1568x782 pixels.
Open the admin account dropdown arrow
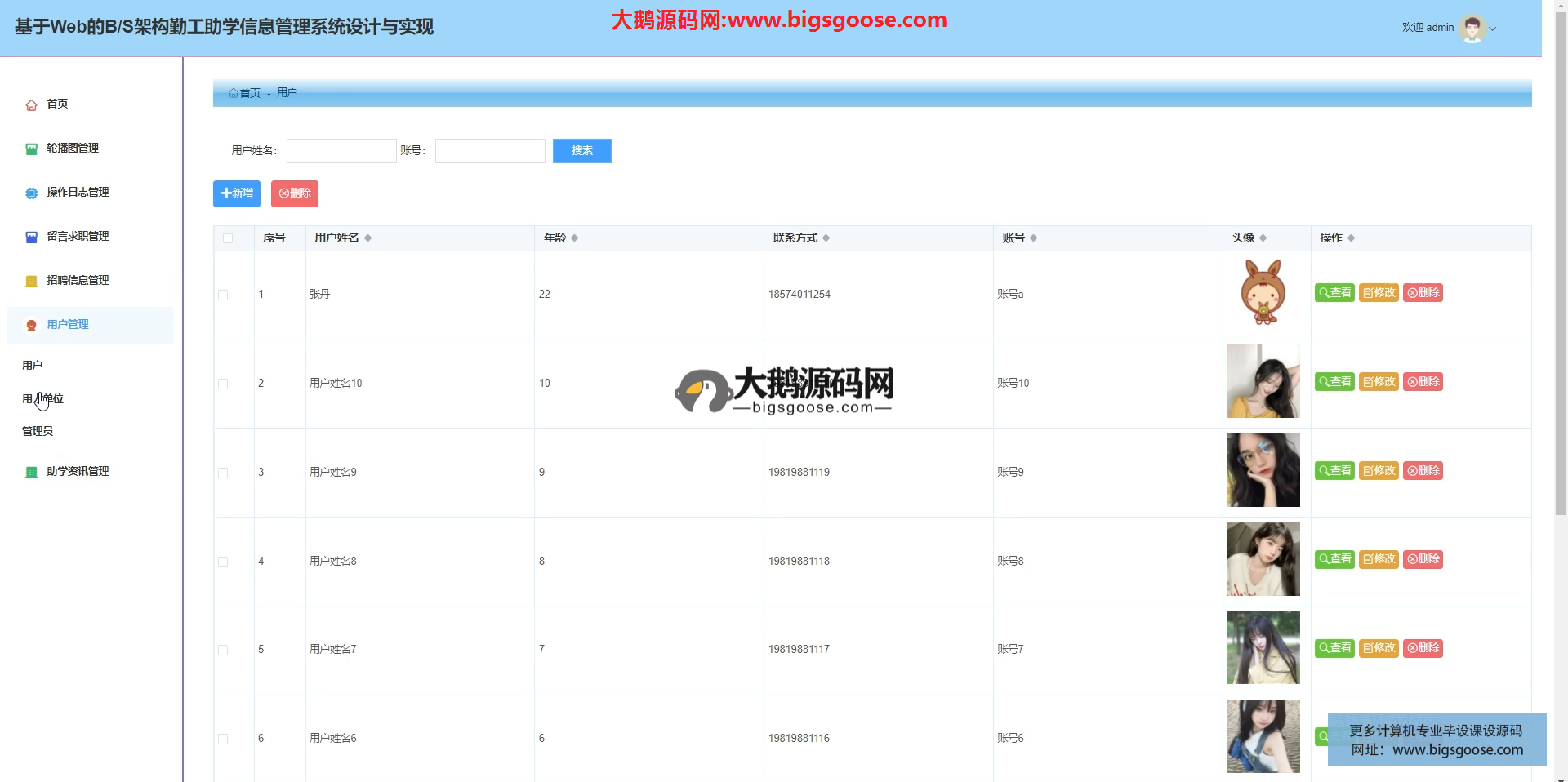pyautogui.click(x=1493, y=29)
